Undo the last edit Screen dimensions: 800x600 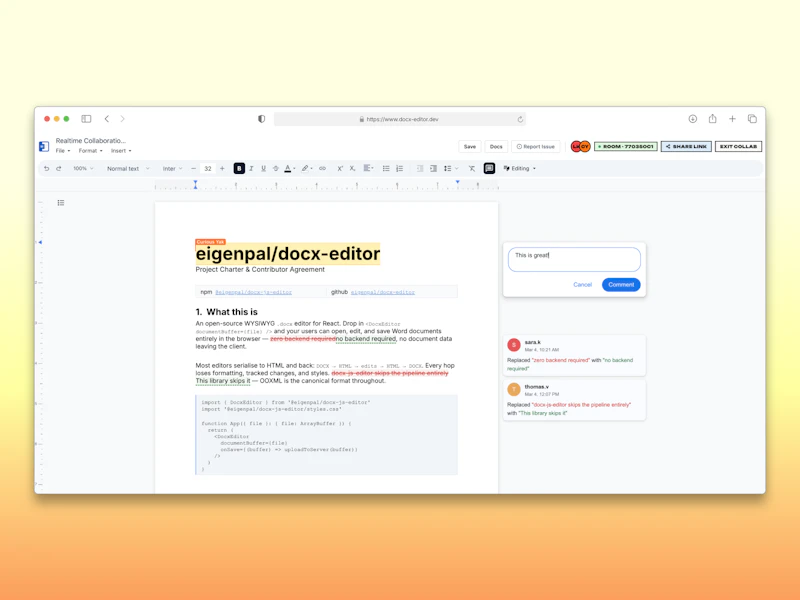(x=46, y=168)
